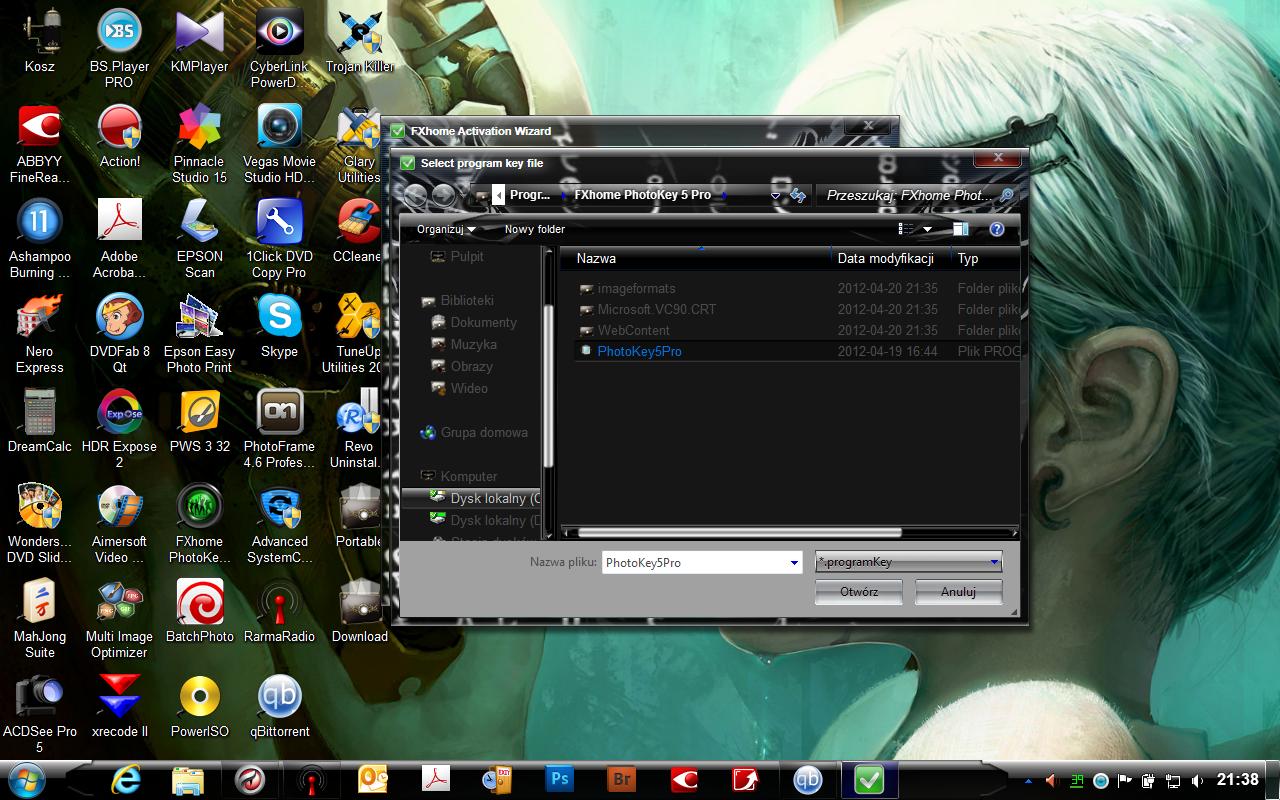Click the Anuluj button

tap(958, 591)
